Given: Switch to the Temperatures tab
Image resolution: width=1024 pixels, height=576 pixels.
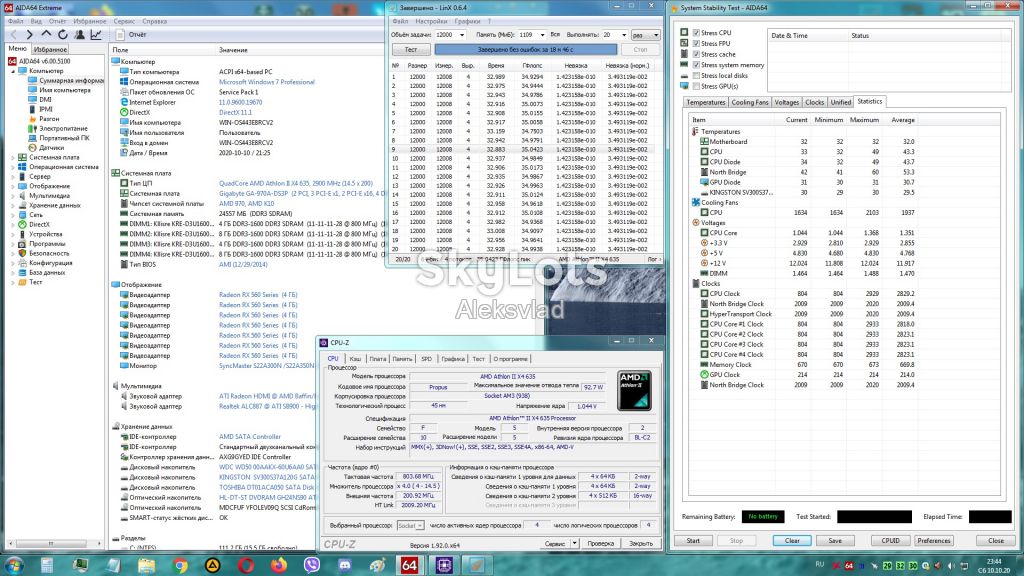Looking at the screenshot, I should pyautogui.click(x=705, y=103).
